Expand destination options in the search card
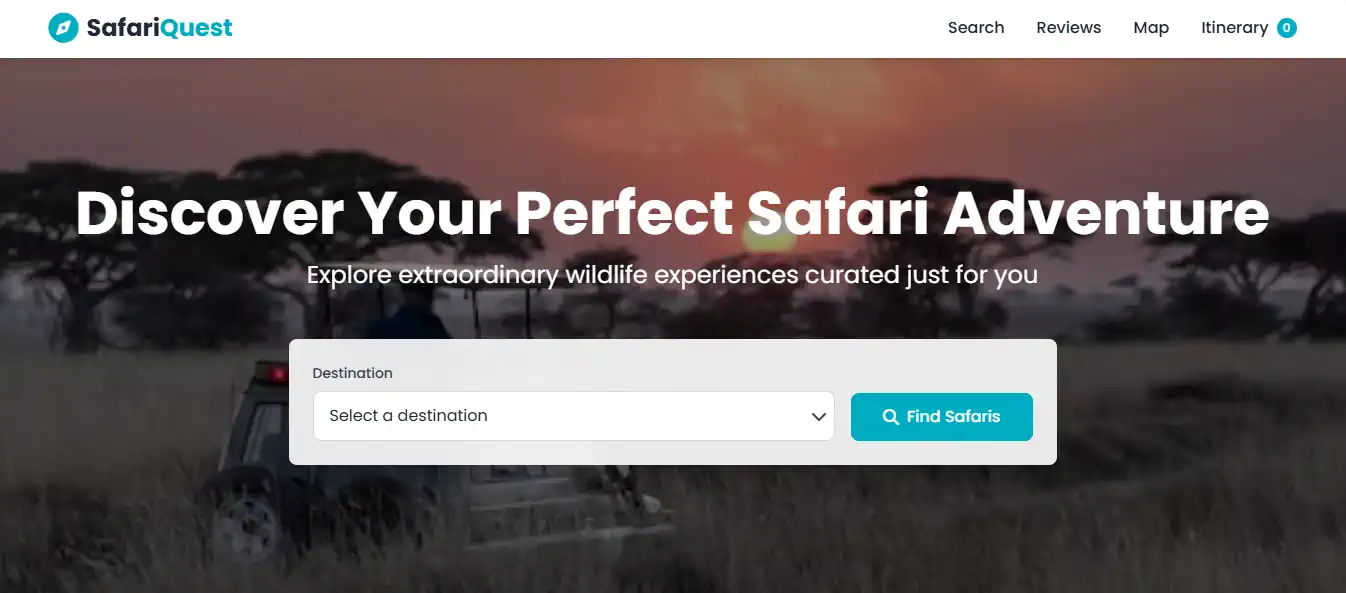The width and height of the screenshot is (1346, 593). click(574, 416)
